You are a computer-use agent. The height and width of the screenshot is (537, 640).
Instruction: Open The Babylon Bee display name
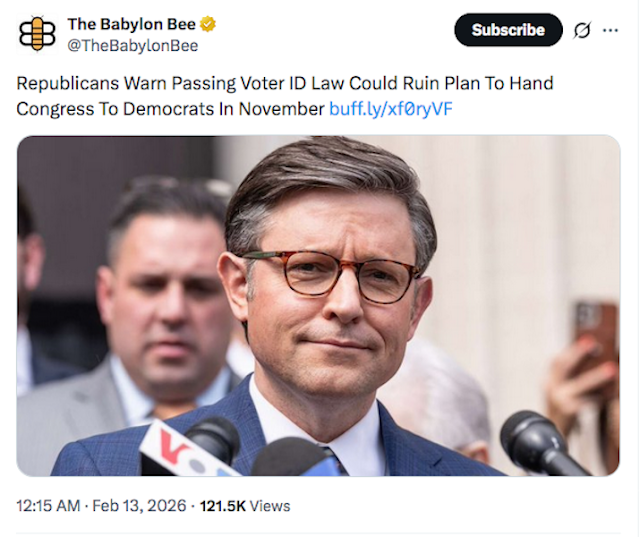coord(132,24)
